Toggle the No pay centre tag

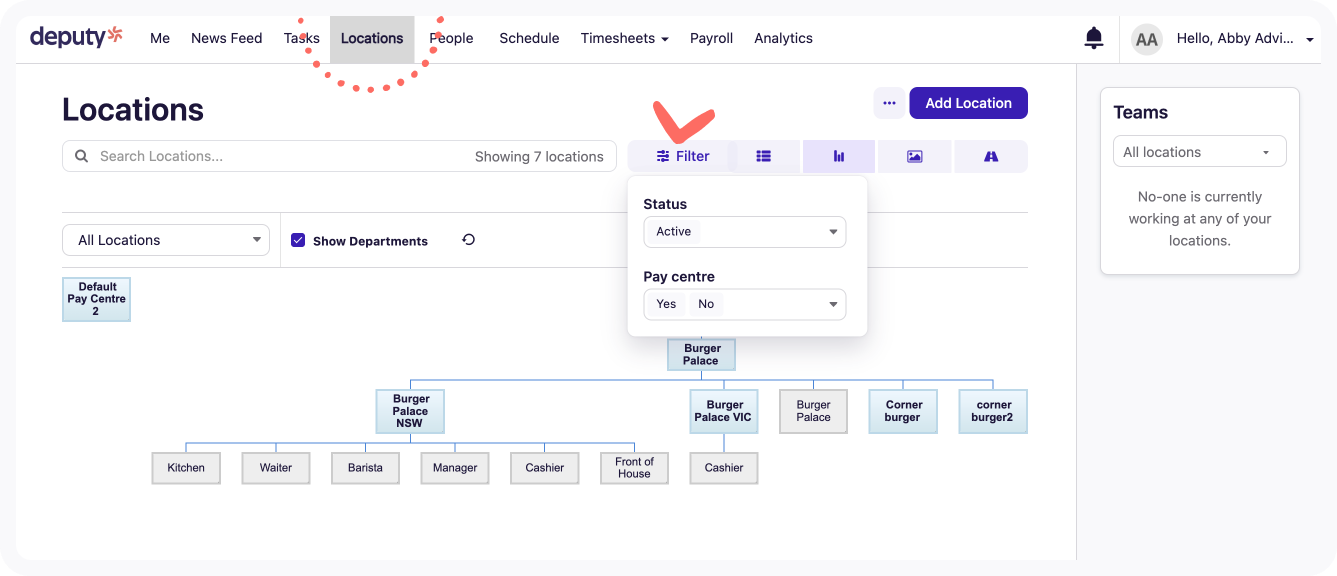tap(706, 304)
